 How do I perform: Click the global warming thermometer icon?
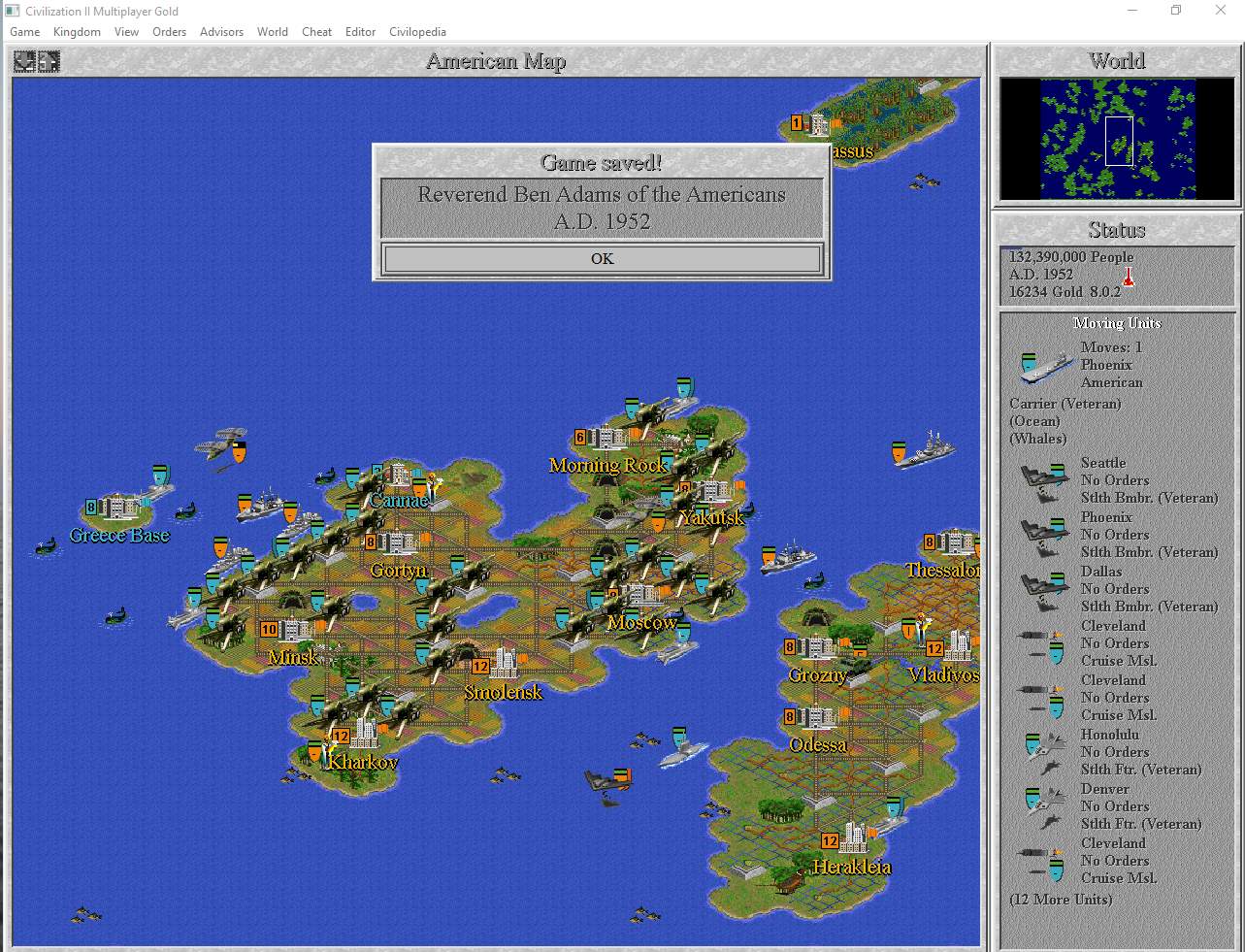tap(1129, 279)
